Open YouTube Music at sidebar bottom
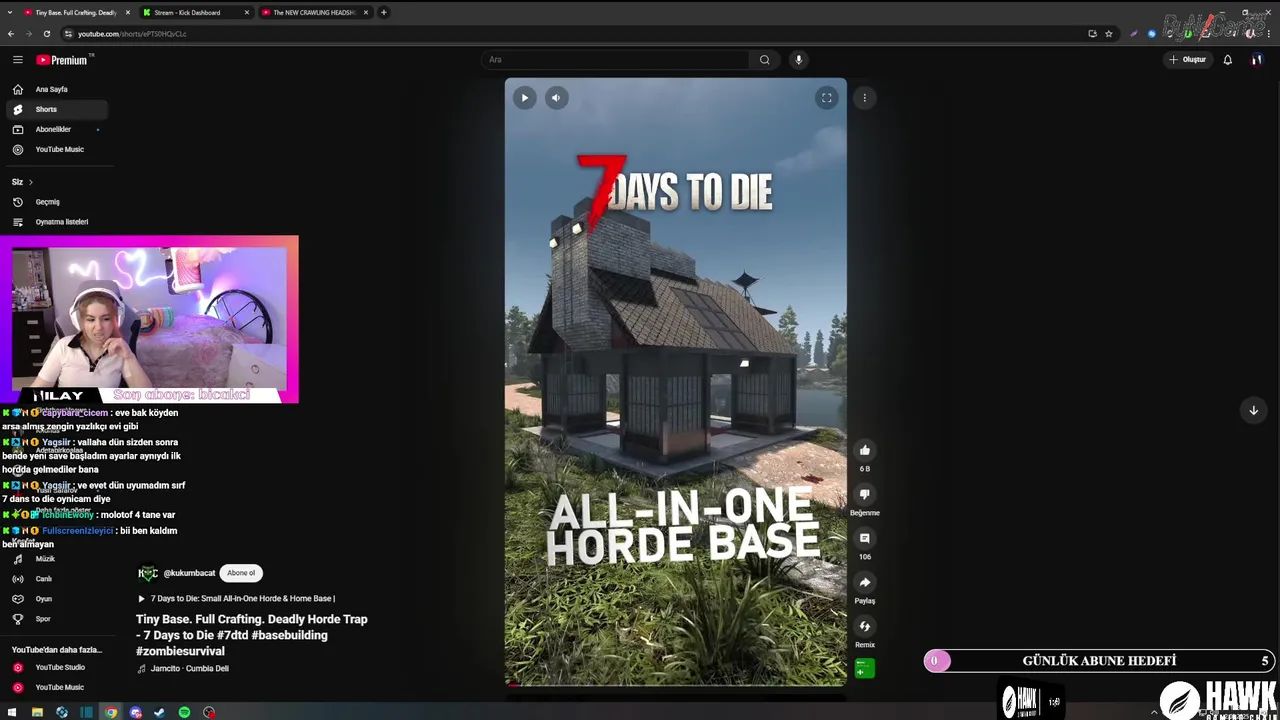 click(57, 687)
